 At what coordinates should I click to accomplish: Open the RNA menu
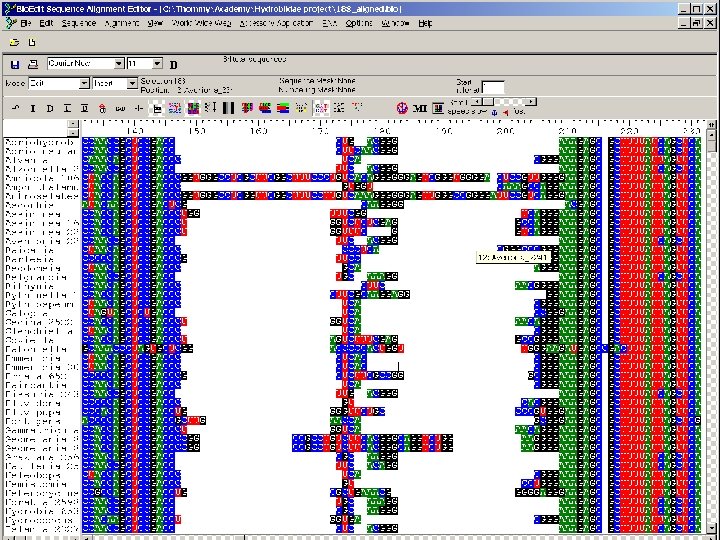(x=329, y=23)
